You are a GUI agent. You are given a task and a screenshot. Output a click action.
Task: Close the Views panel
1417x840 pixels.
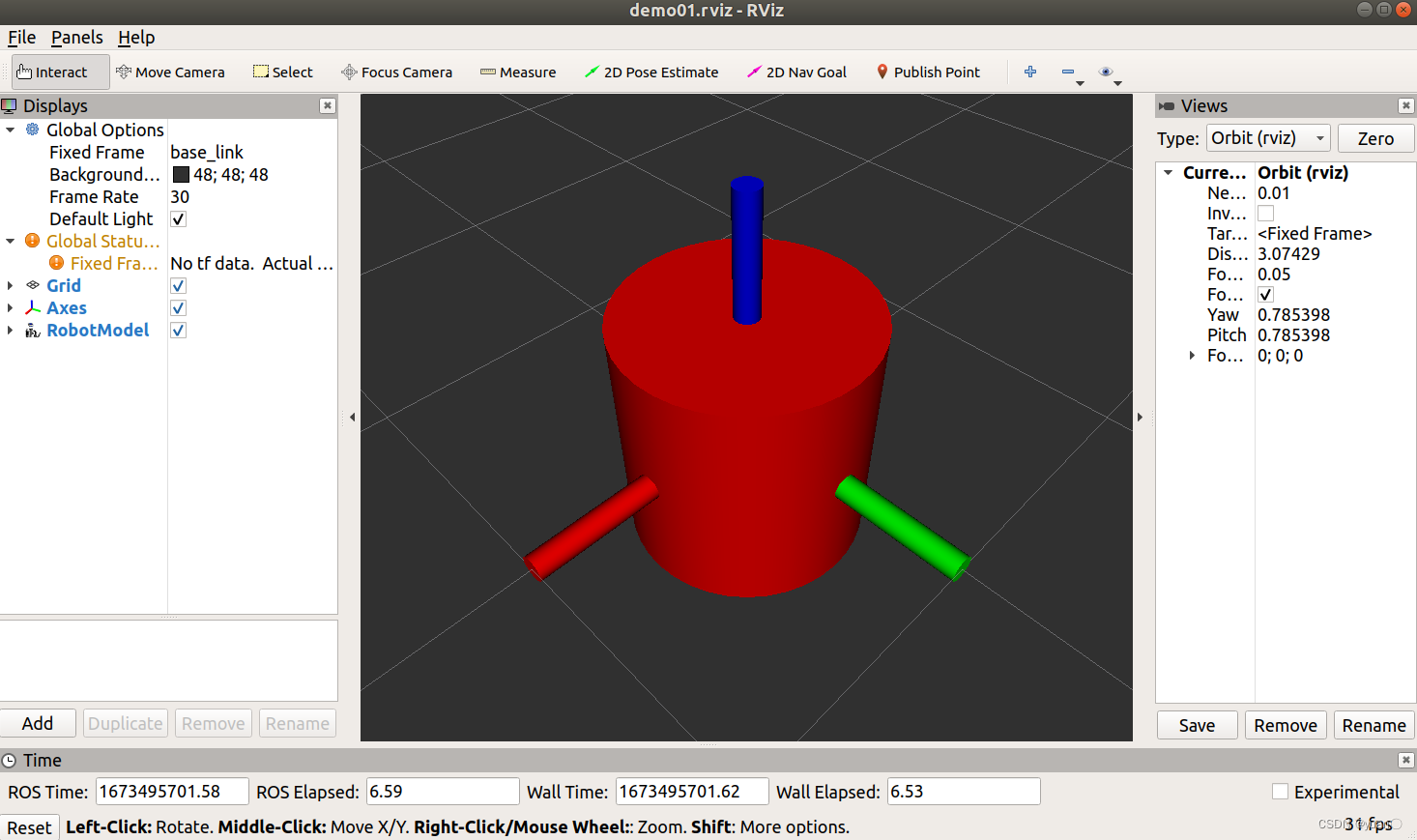tap(1405, 106)
